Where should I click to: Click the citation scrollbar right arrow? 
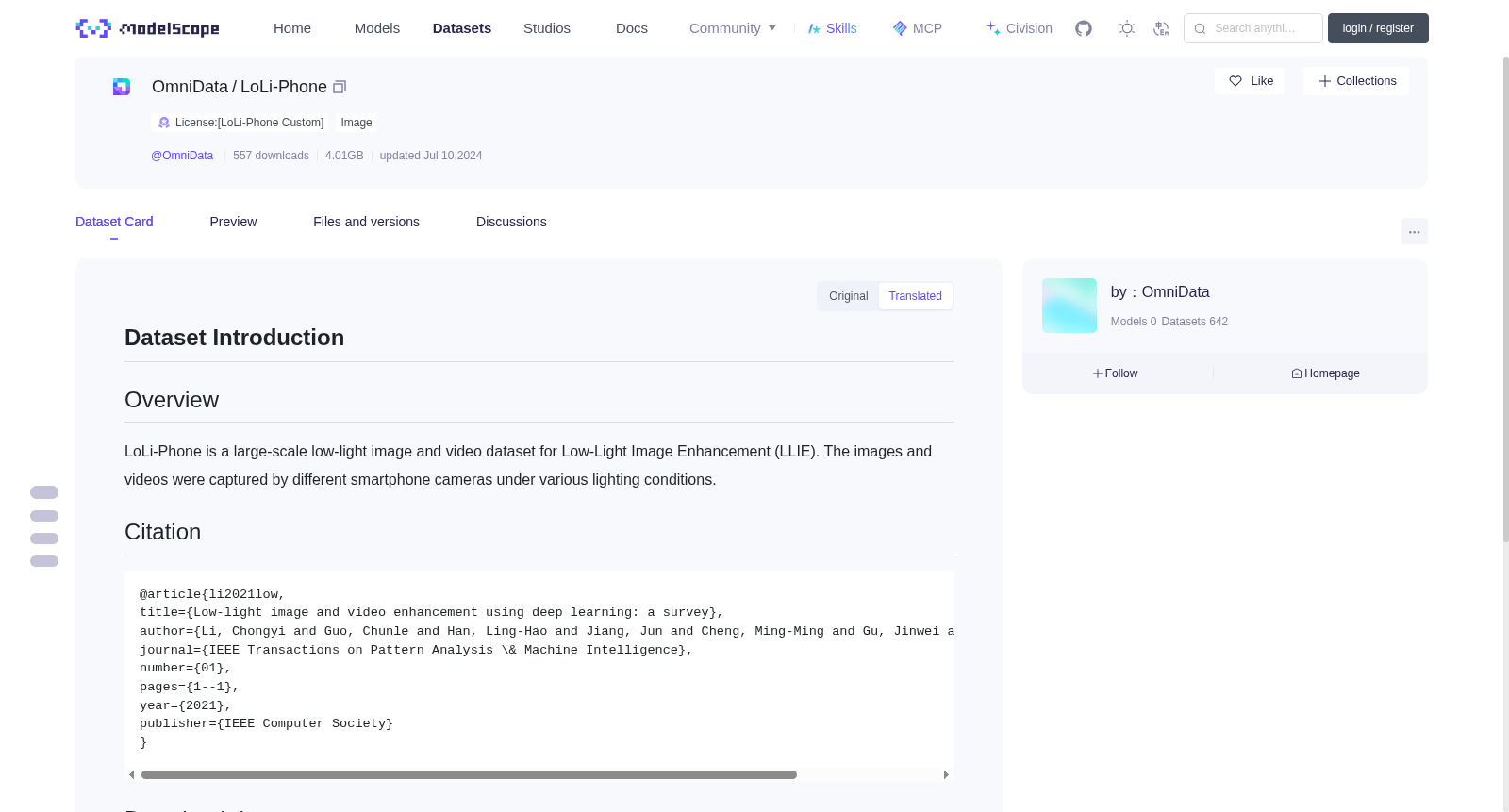[946, 775]
